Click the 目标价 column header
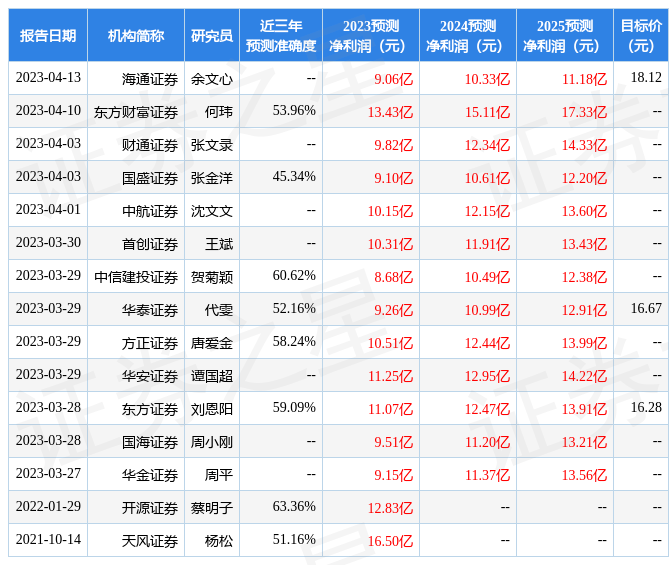Viewport: 669px width, 565px height. [640, 36]
